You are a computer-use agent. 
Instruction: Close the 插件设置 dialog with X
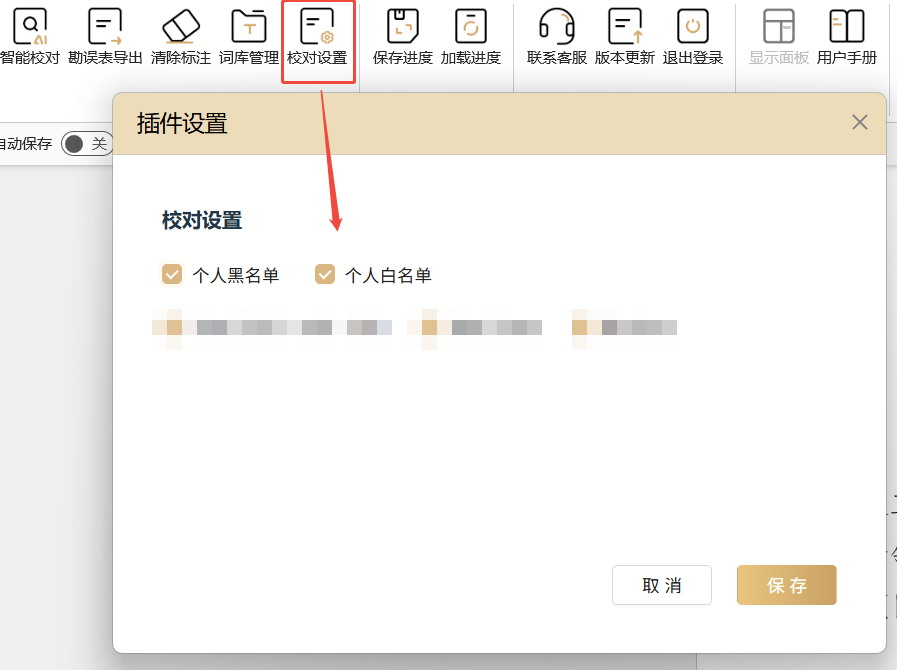point(859,123)
